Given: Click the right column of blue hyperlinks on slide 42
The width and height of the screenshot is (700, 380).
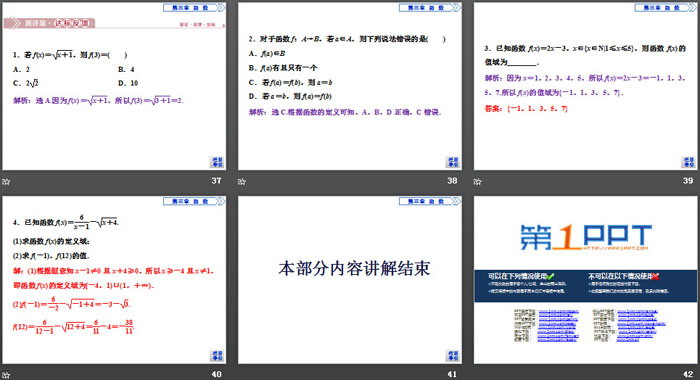Looking at the screenshot, I should pos(641,326).
